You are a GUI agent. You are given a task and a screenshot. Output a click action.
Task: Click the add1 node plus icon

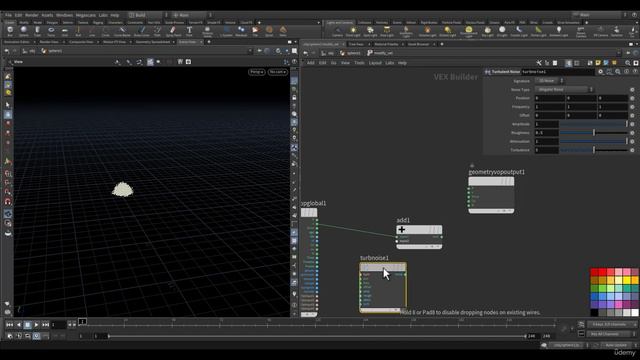pos(402,229)
